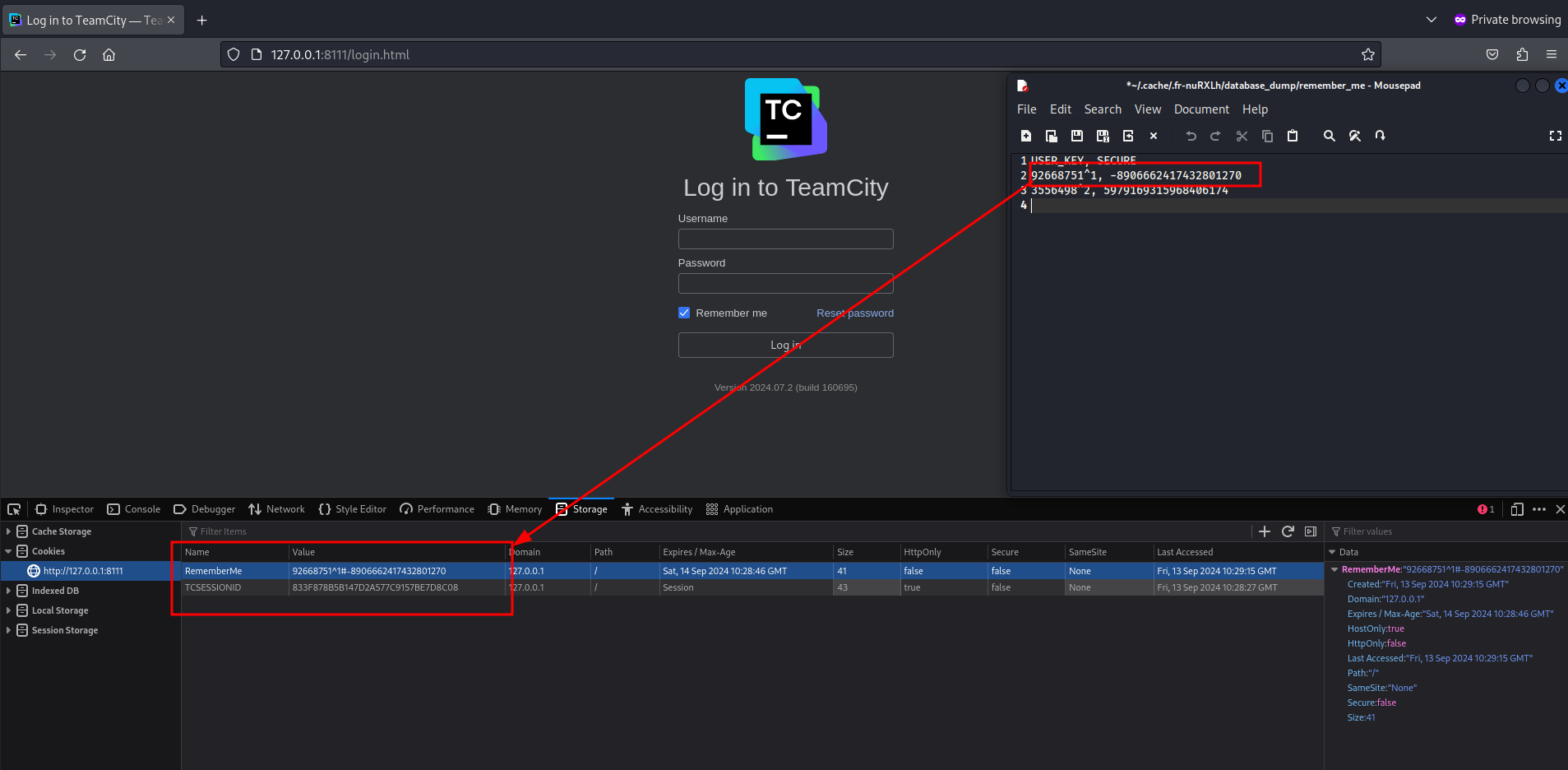Viewport: 1568px width, 770px height.
Task: Close the current Mousepad document with X icon
Action: (x=1154, y=136)
